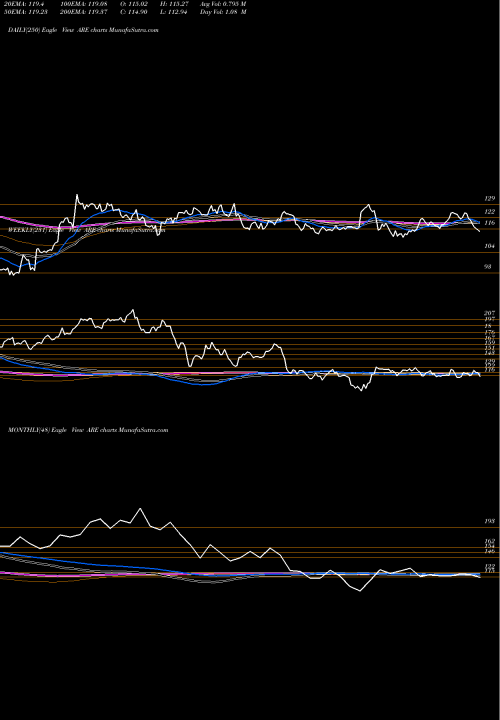Viewport: 500px width, 720px height.
Task: Click the 146 price label on monthly chart
Action: [x=489, y=551]
